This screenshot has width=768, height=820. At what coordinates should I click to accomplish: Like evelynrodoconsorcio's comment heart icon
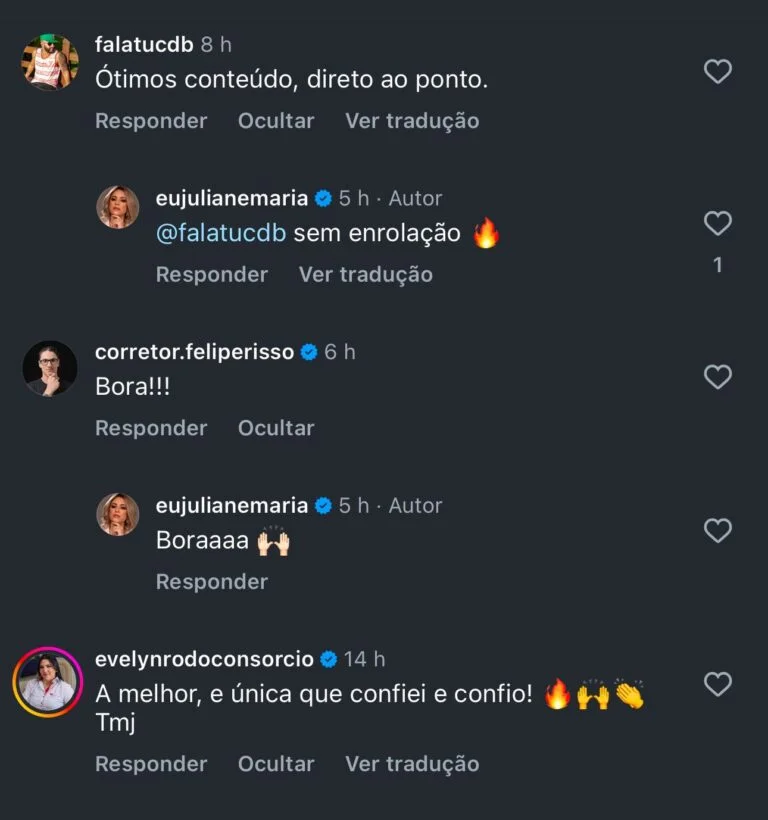click(x=718, y=684)
